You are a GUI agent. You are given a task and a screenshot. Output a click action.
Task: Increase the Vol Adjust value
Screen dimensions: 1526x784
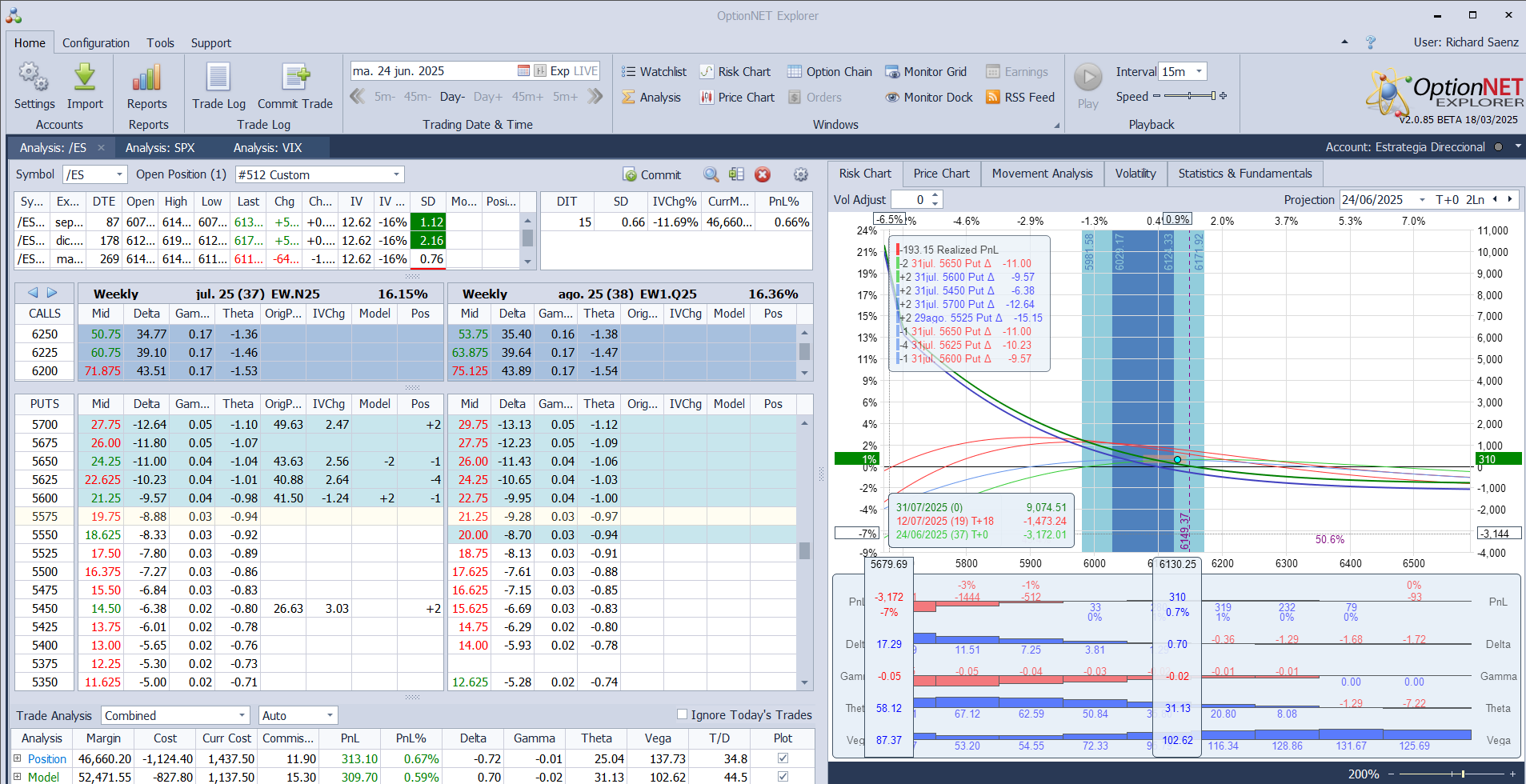[x=935, y=196]
